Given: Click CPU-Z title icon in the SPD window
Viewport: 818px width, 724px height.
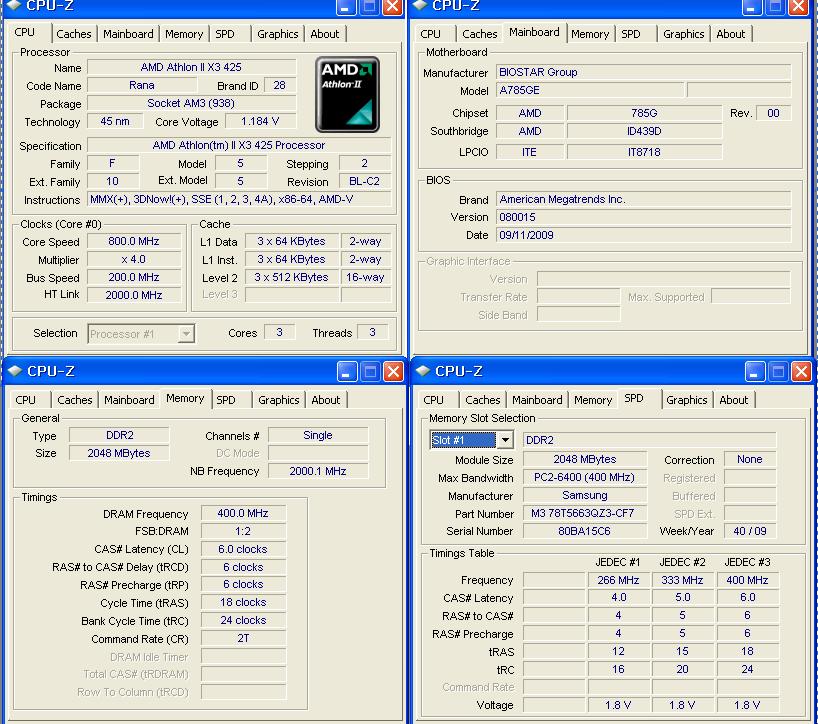Looking at the screenshot, I should tap(422, 371).
